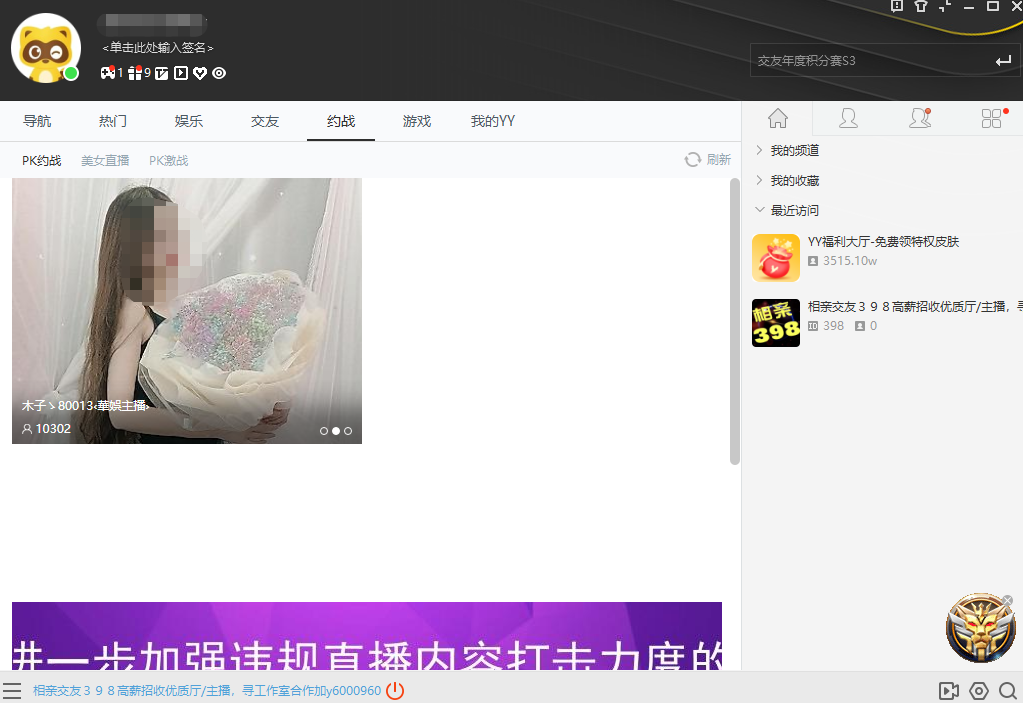Switch to the 游戏 tab
This screenshot has width=1023, height=703.
point(416,120)
